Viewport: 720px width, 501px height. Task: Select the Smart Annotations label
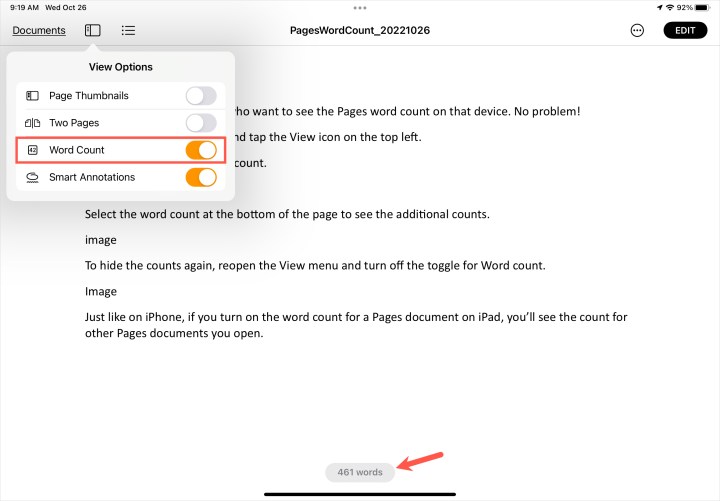click(x=92, y=177)
